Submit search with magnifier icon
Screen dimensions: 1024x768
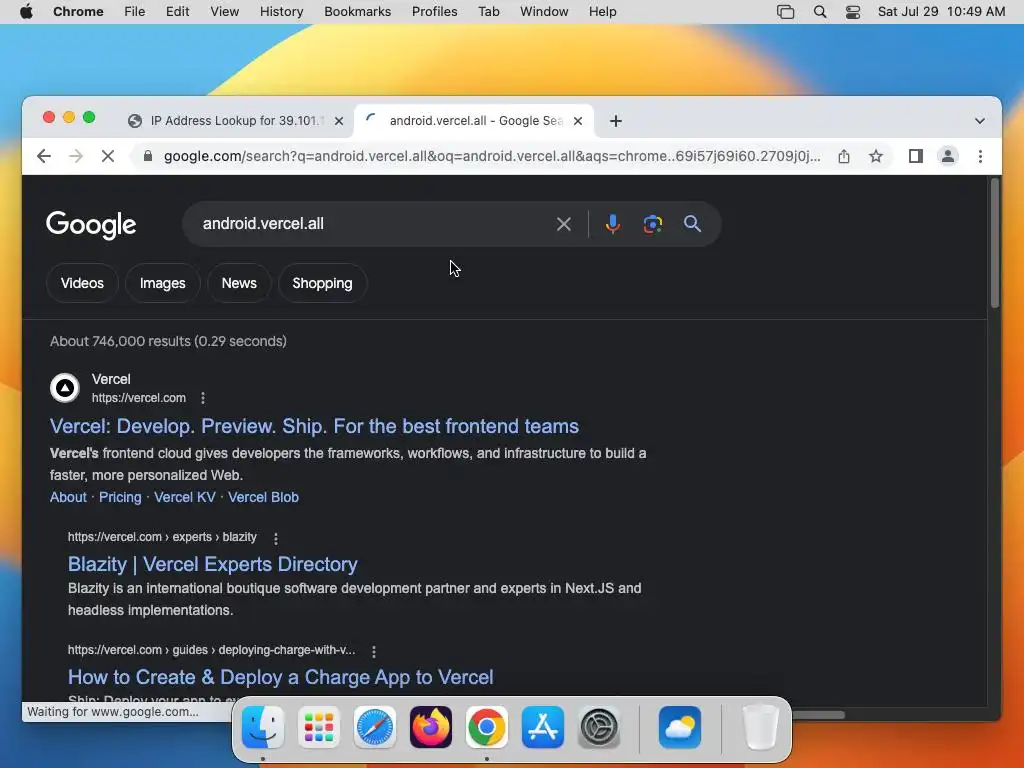click(x=692, y=224)
